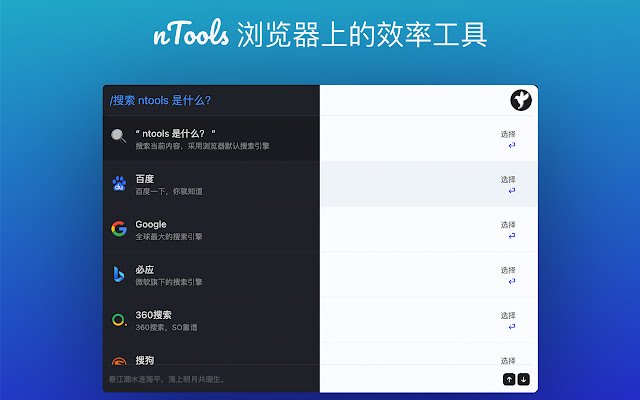This screenshot has height=400, width=640.
Task: Select the " ntools 是什么? " default search row
Action: (x=320, y=138)
